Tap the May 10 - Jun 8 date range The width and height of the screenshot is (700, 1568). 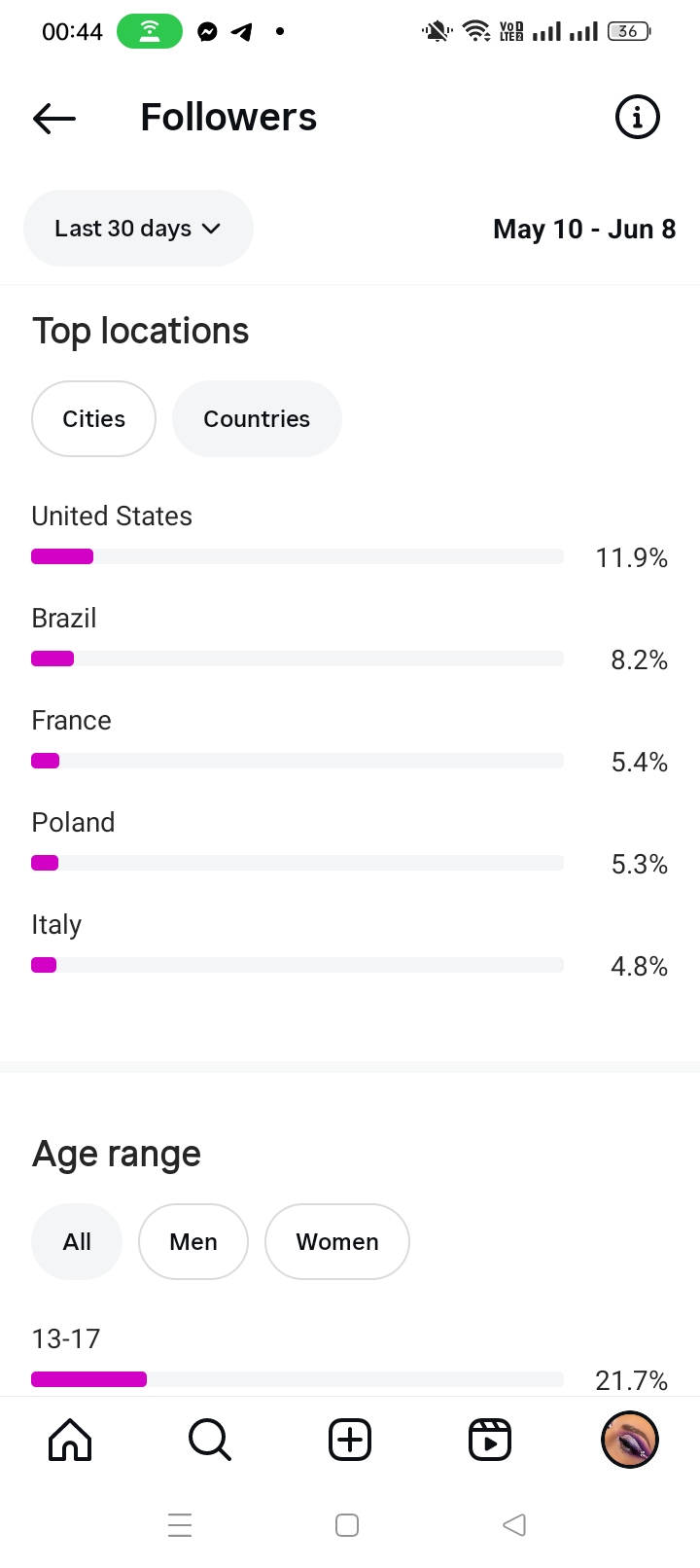point(584,230)
